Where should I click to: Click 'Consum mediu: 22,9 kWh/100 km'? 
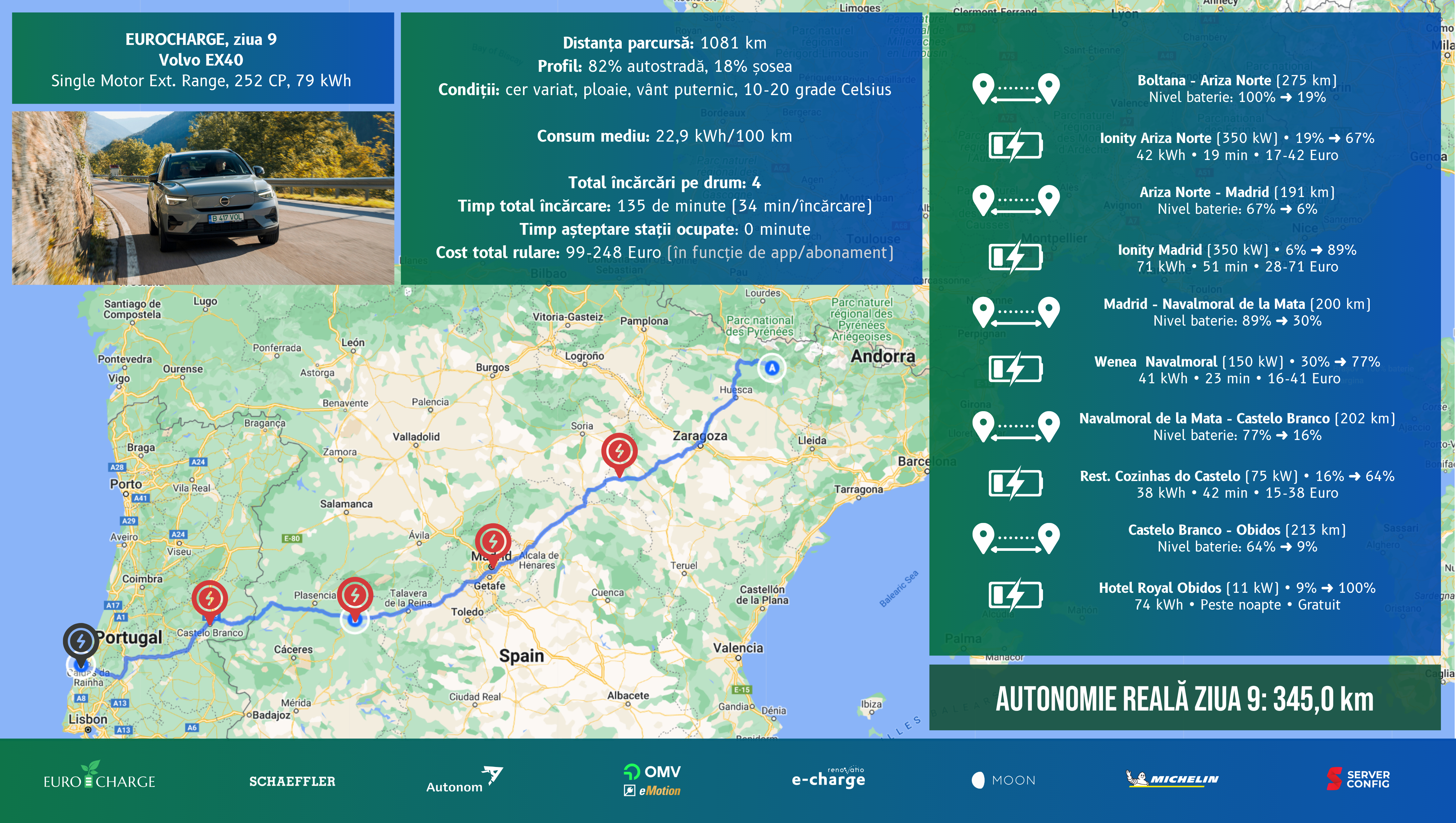point(665,136)
